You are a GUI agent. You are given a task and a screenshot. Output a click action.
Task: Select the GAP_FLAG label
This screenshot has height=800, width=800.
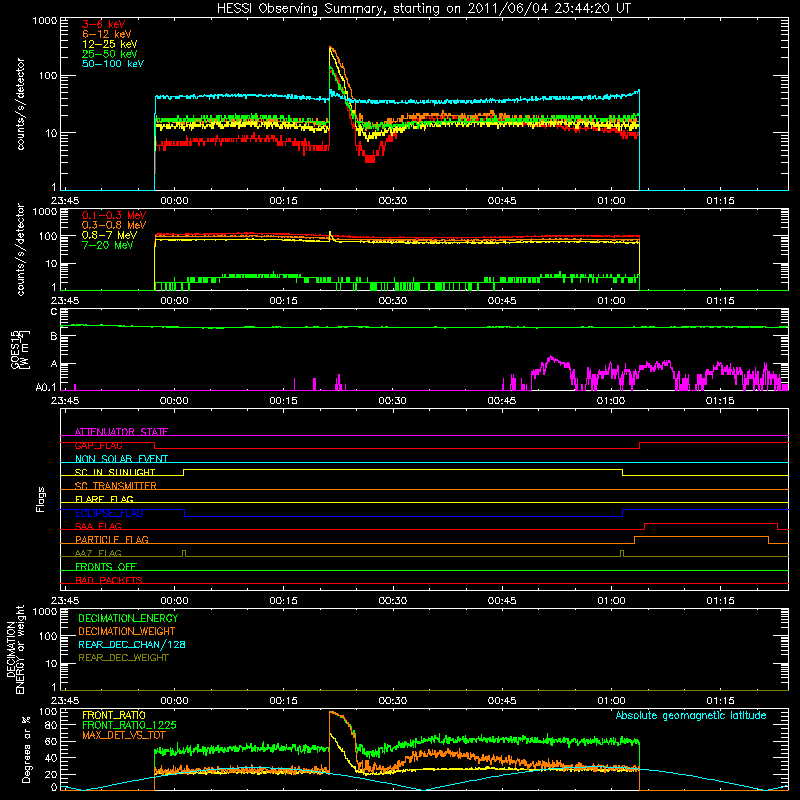(98, 445)
